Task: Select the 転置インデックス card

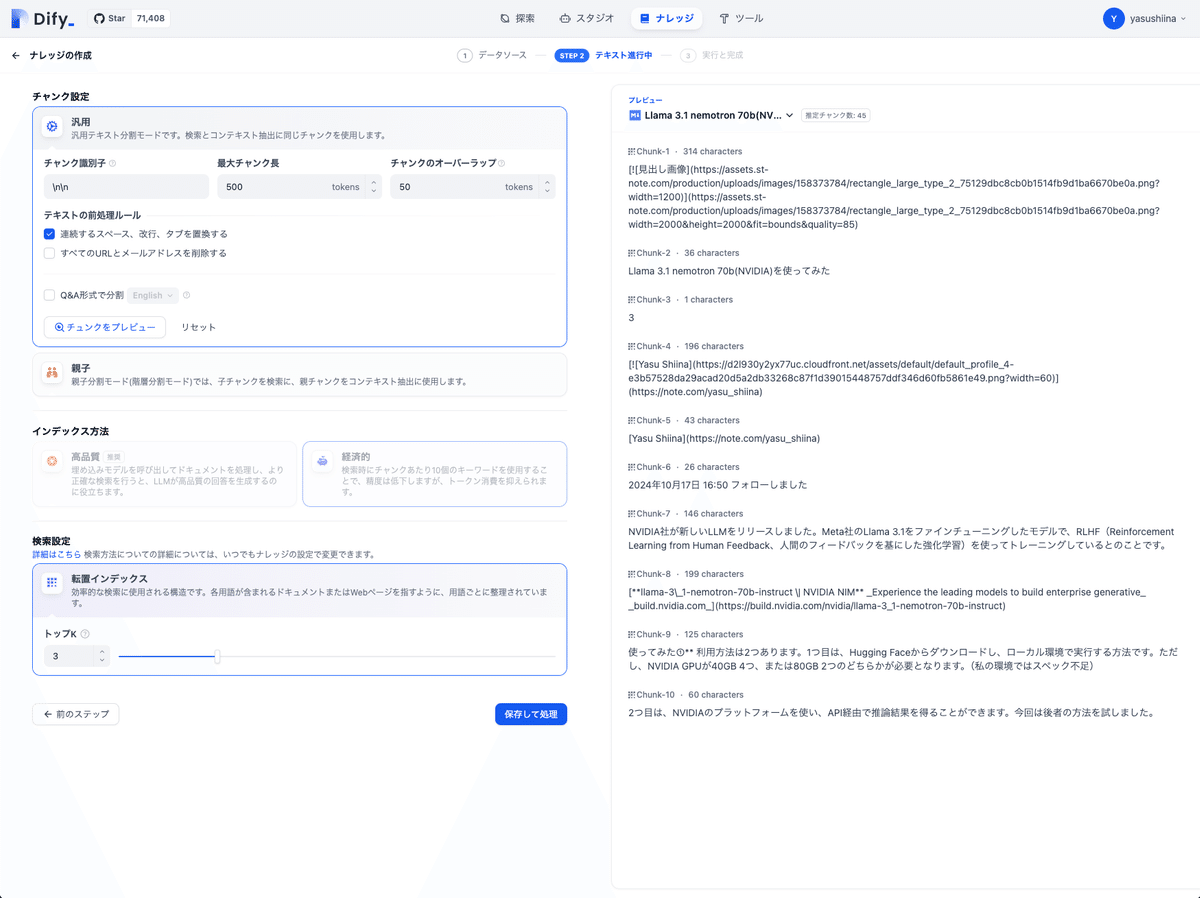Action: point(299,620)
